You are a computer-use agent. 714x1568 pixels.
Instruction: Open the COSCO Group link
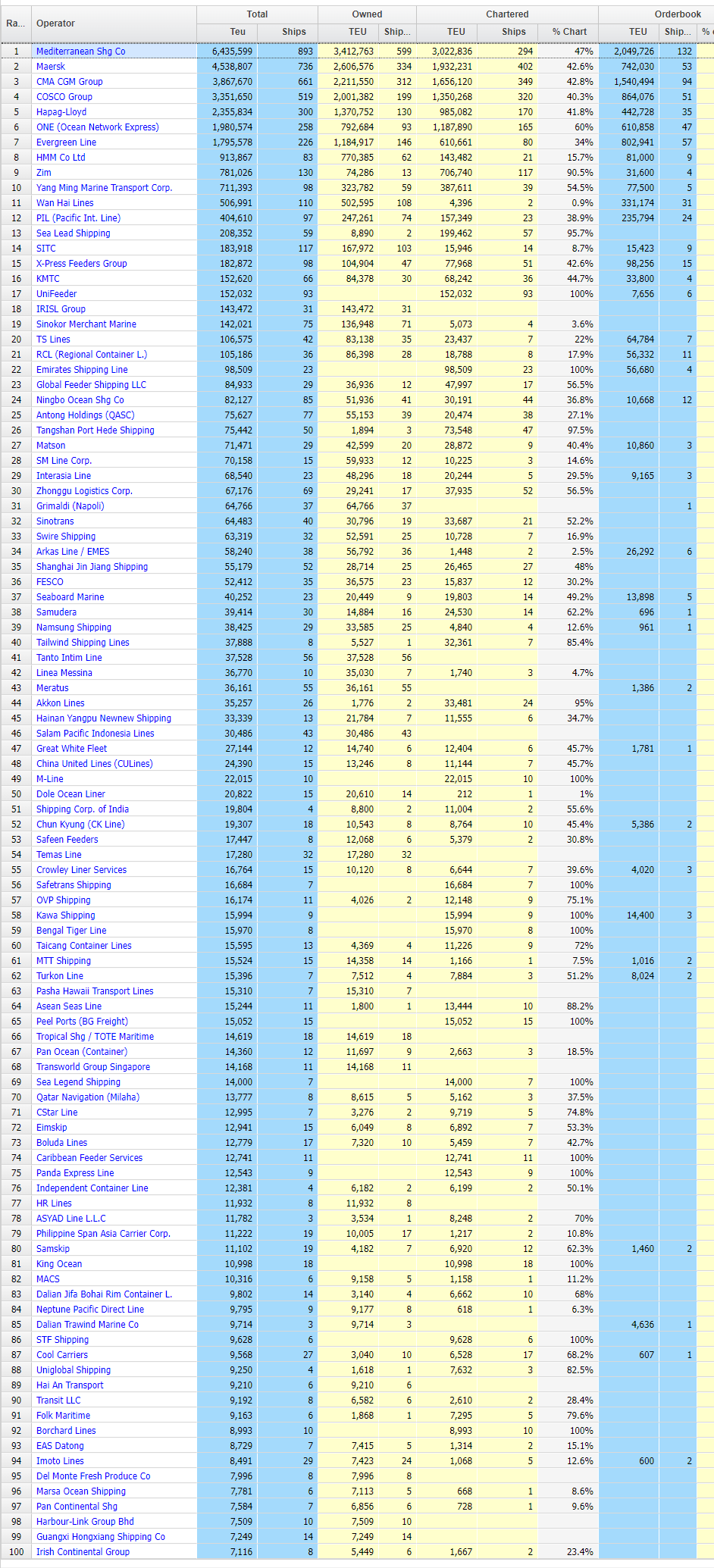coord(64,97)
